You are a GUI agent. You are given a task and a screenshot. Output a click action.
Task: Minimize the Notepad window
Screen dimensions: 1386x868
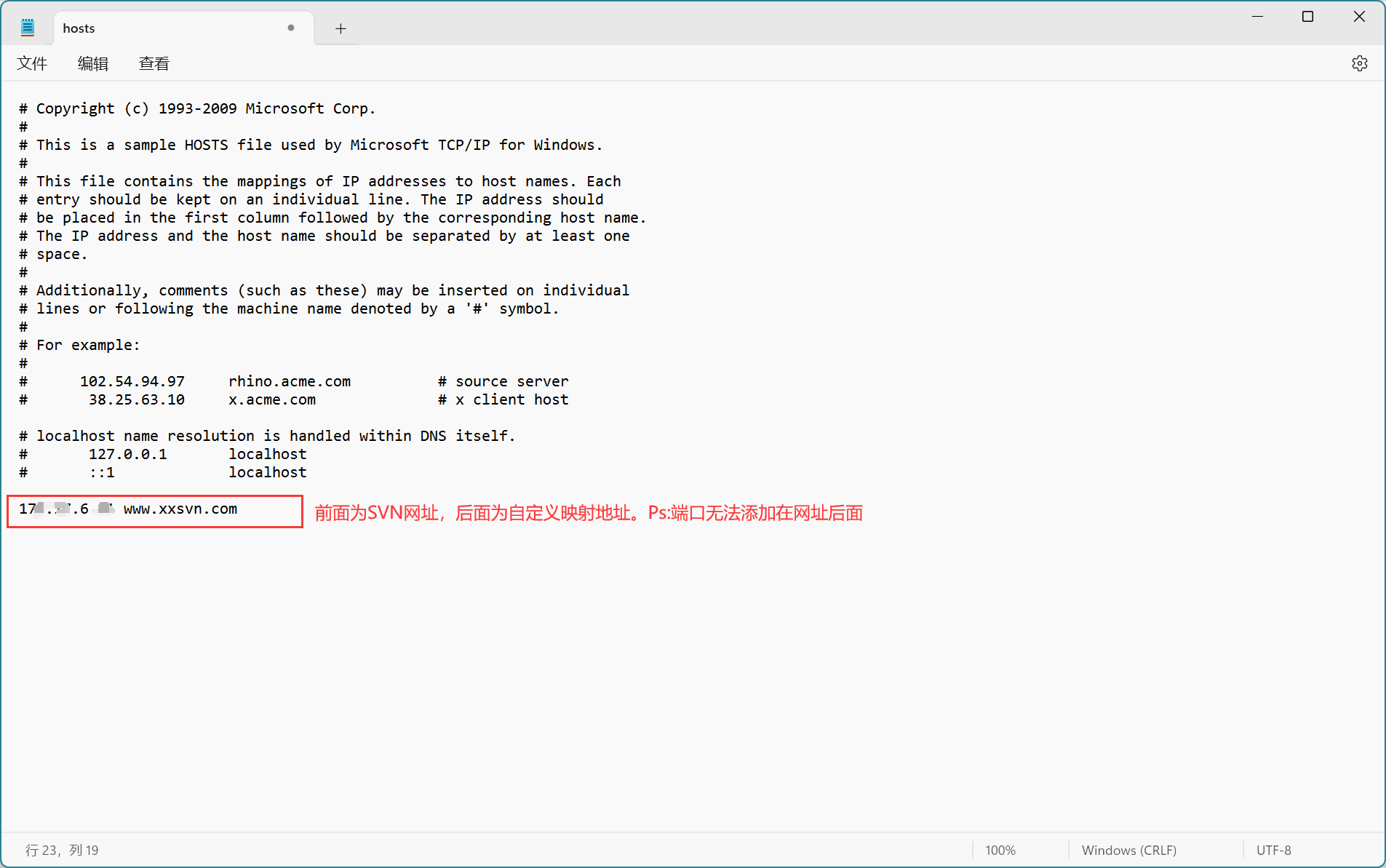(1257, 17)
